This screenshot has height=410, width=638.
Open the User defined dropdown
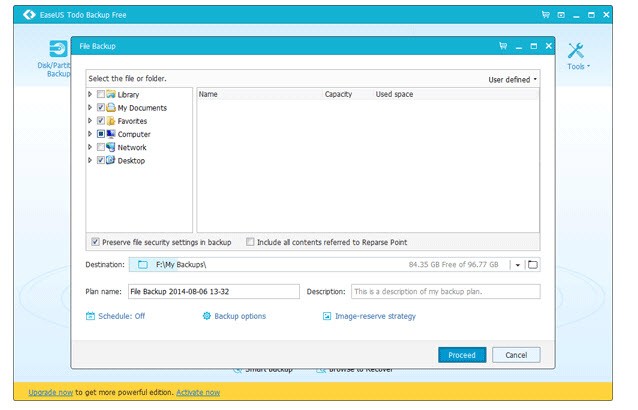(x=513, y=80)
